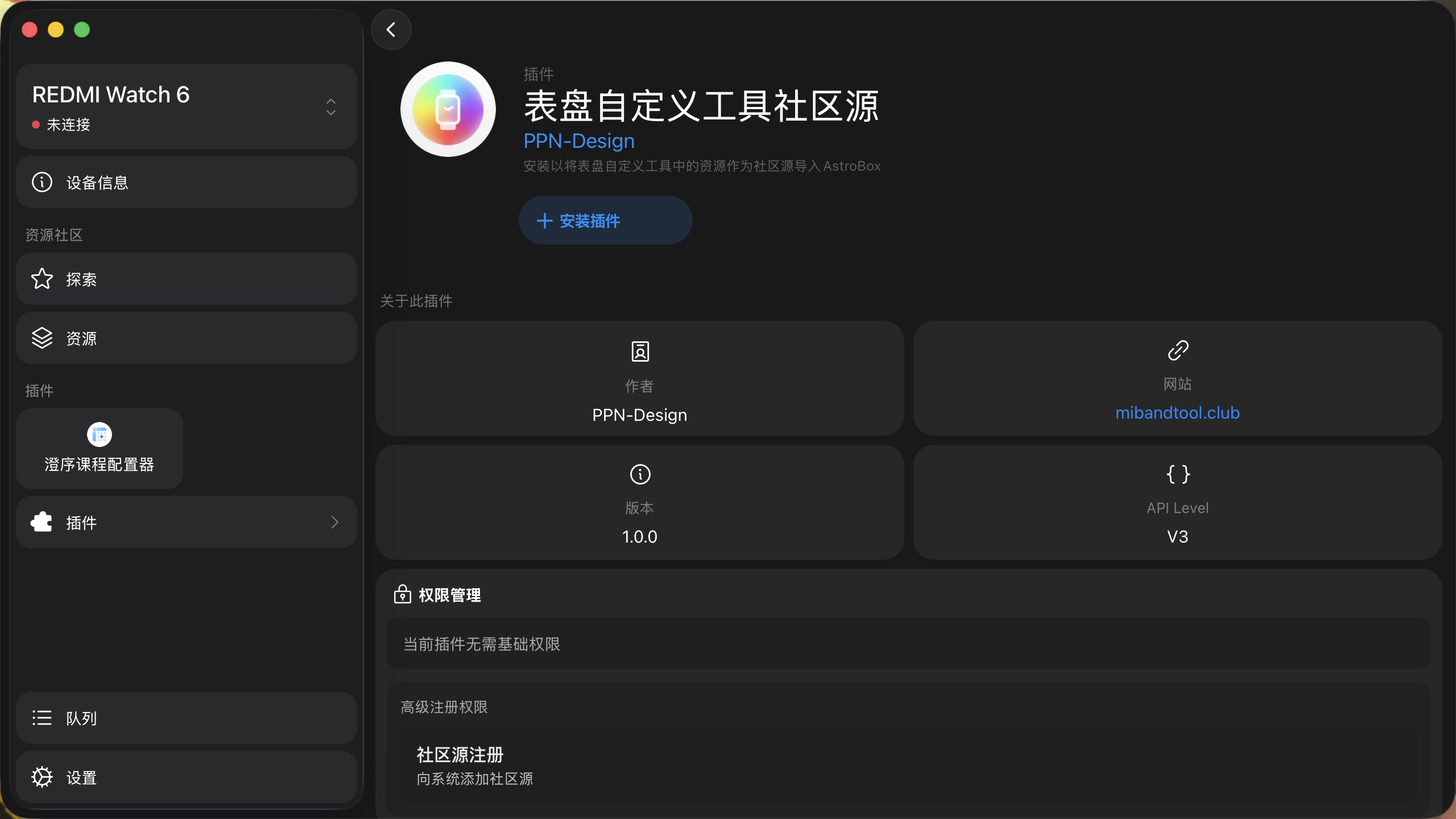Open the 资源 section
1456x819 pixels.
(187, 338)
